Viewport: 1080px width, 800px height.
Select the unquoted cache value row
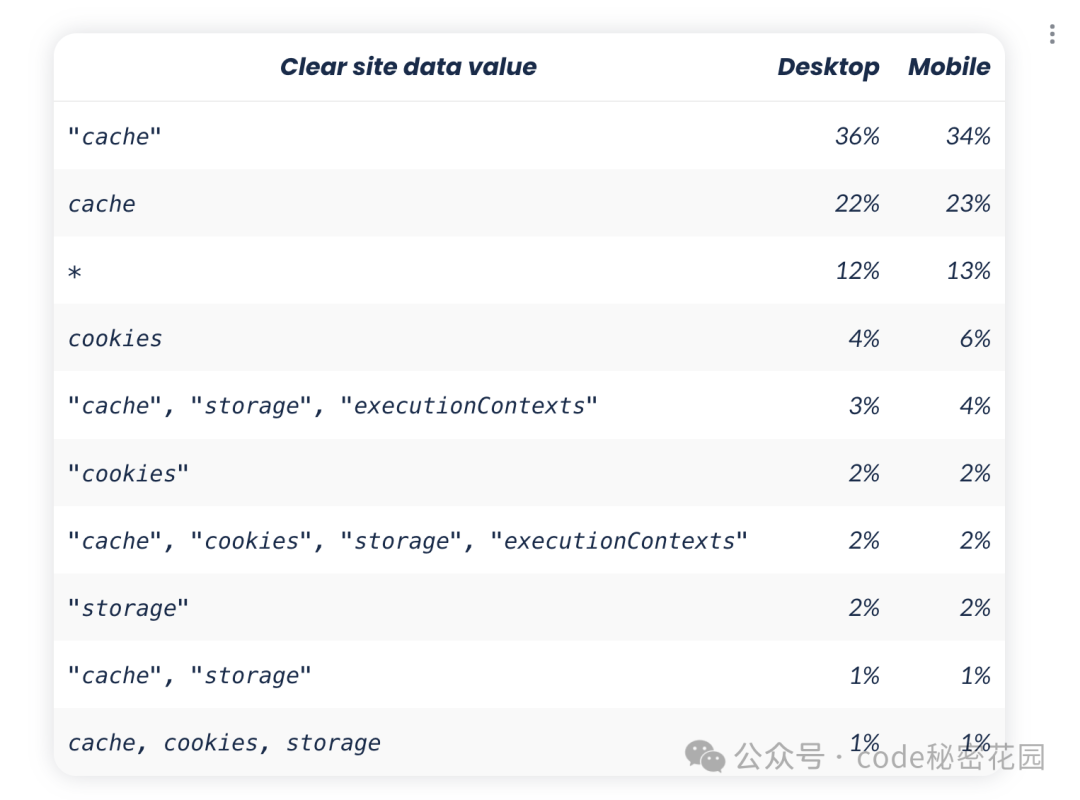coord(102,204)
